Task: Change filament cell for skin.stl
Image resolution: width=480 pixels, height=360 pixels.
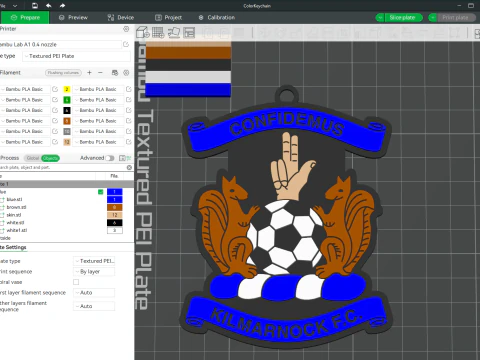Action: [115, 215]
